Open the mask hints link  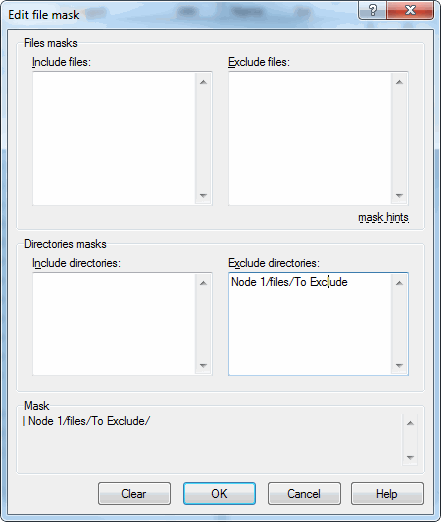[383, 217]
